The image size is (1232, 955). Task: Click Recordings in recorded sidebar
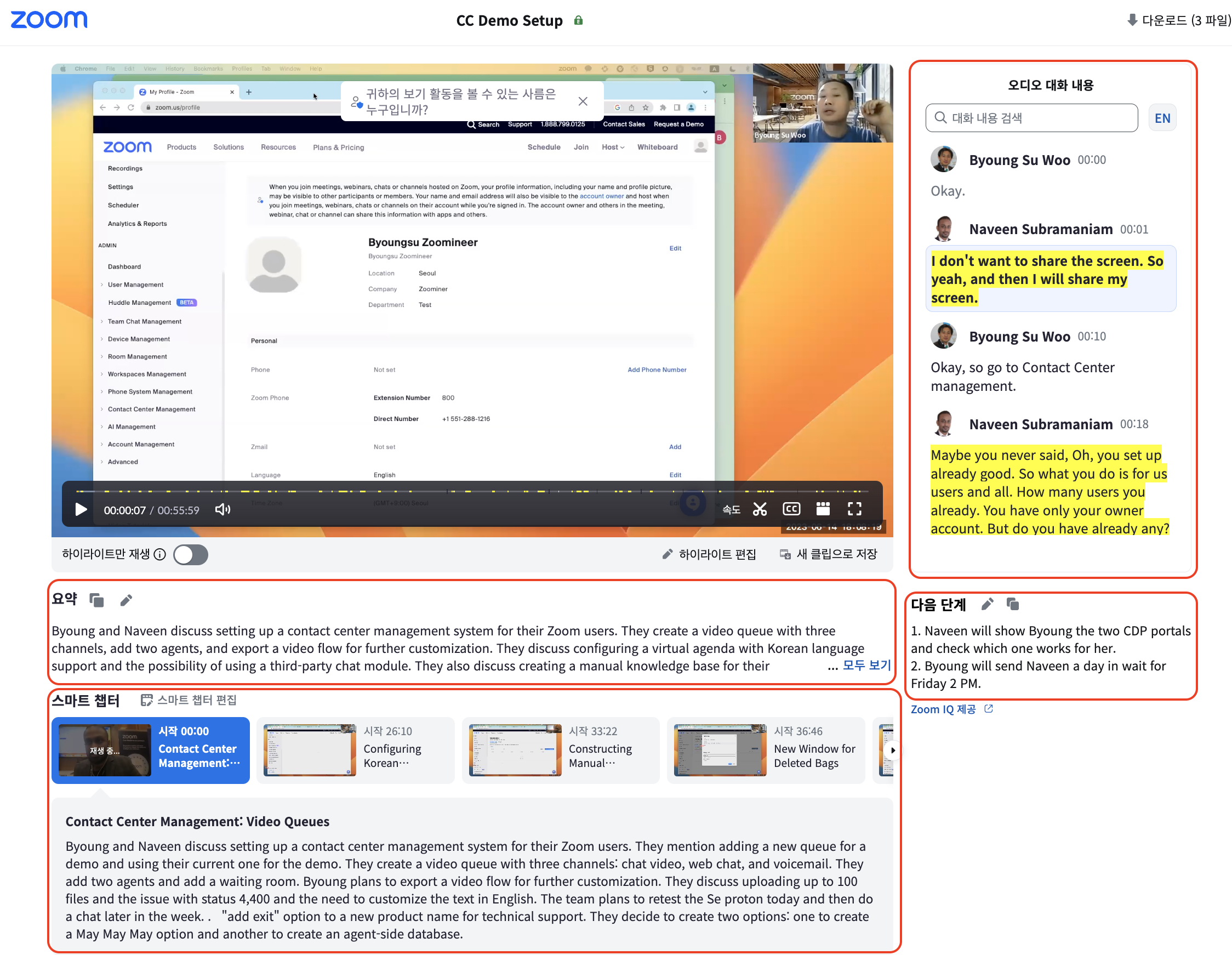click(126, 168)
